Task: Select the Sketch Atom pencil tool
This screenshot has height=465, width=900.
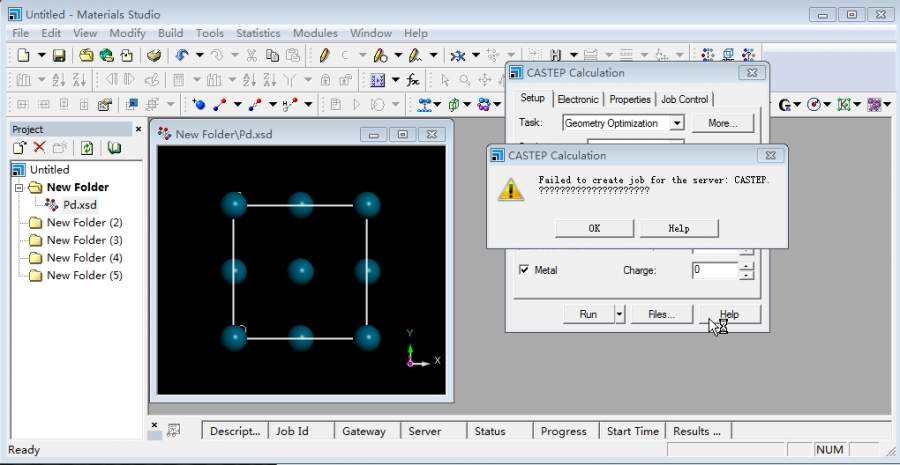Action: point(324,56)
